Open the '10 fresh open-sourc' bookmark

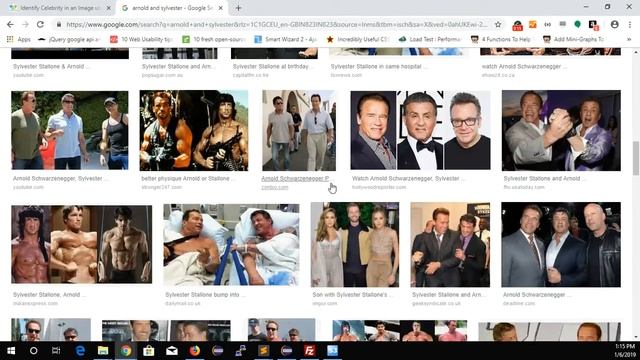point(213,39)
